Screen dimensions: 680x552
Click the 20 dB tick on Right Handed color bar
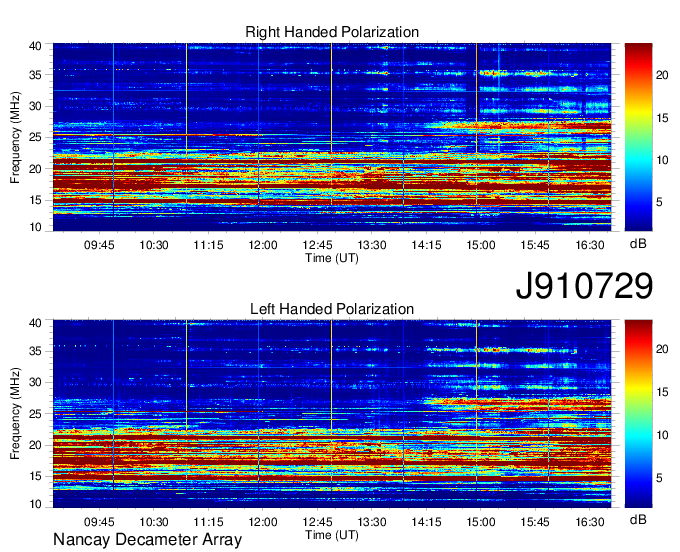coord(662,75)
